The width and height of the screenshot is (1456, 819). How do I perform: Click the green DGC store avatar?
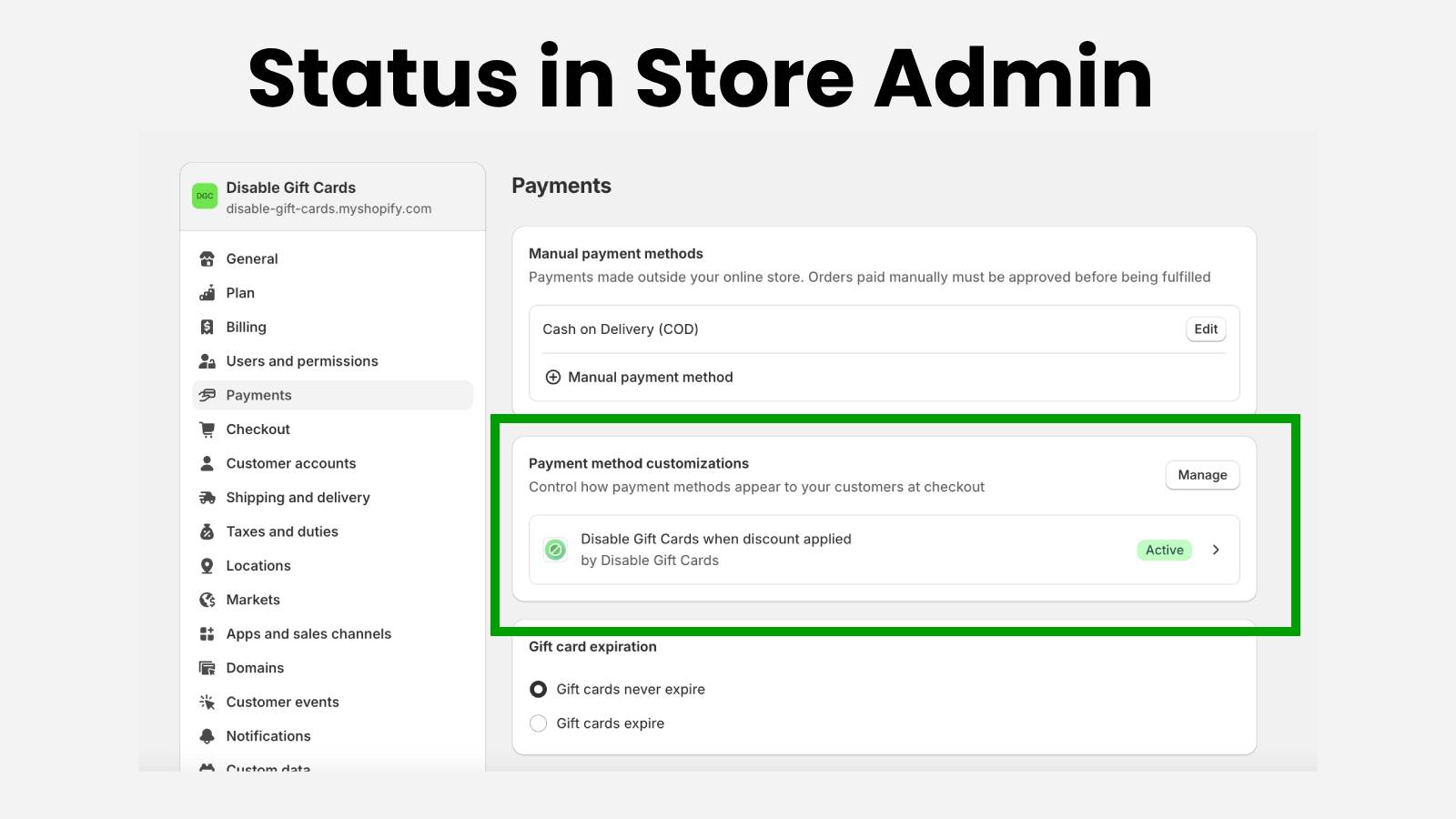(x=205, y=196)
